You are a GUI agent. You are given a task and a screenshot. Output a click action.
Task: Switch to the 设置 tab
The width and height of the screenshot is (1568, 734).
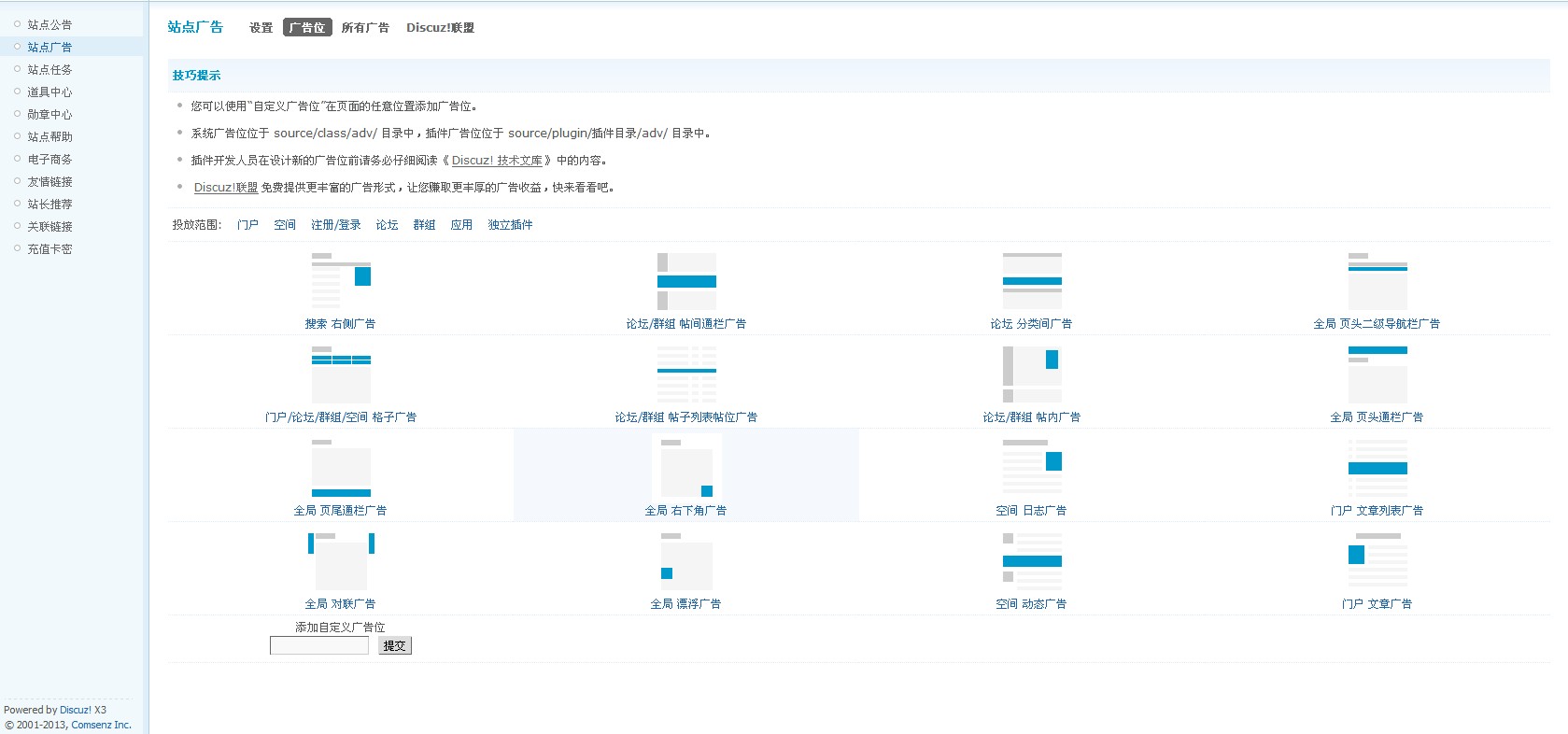click(x=261, y=28)
